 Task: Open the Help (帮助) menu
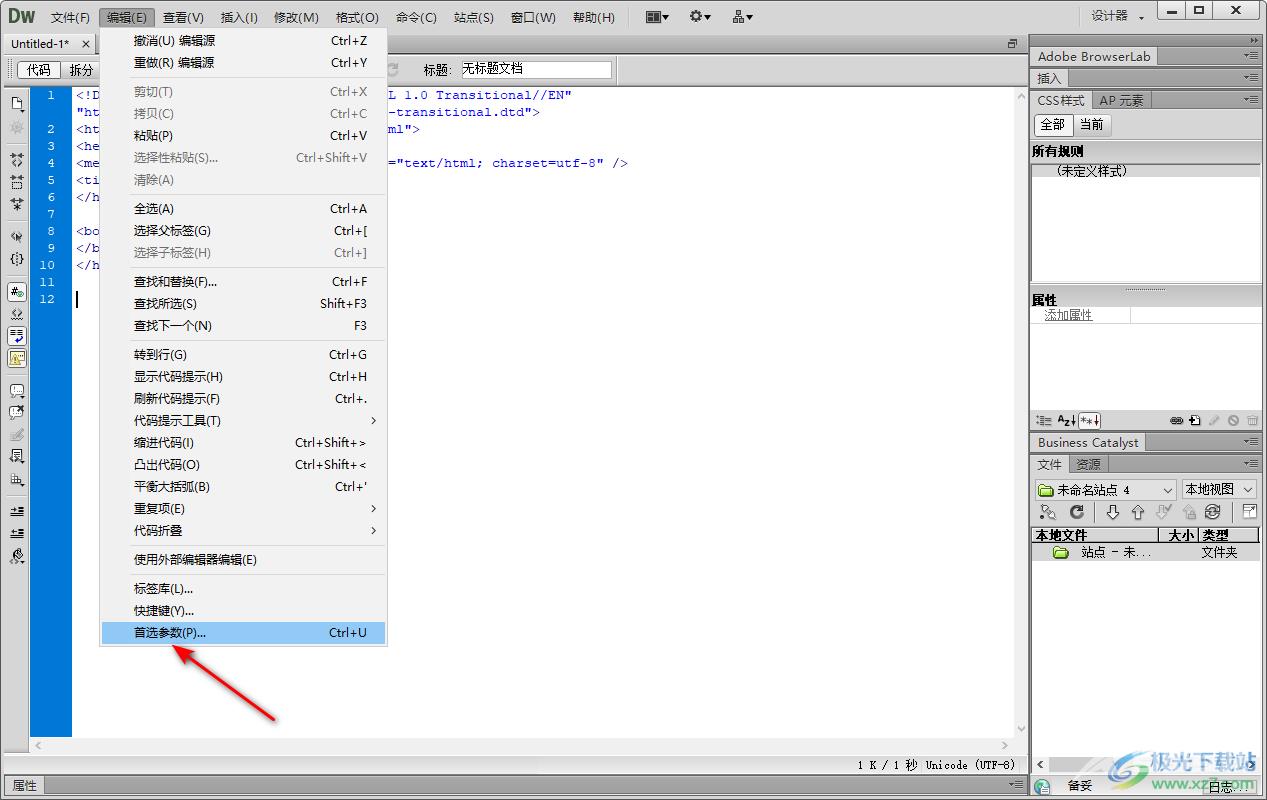click(594, 17)
